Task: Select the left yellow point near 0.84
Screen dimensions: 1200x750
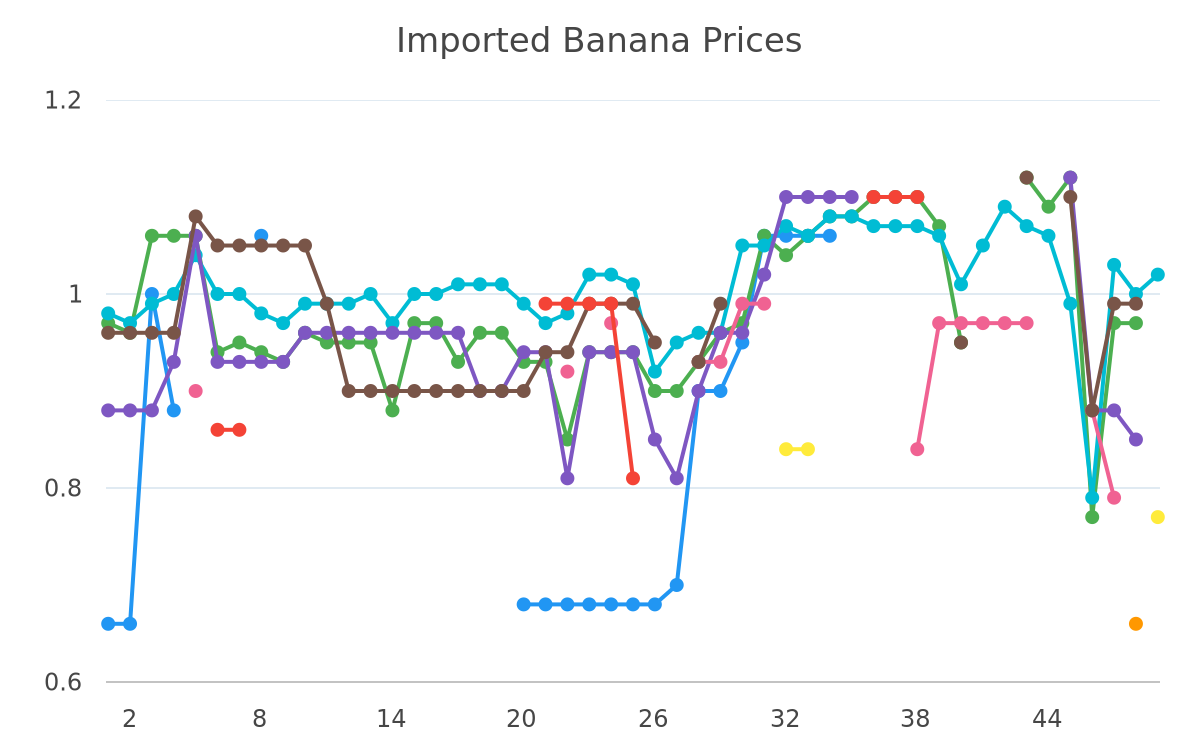Action: click(x=786, y=449)
